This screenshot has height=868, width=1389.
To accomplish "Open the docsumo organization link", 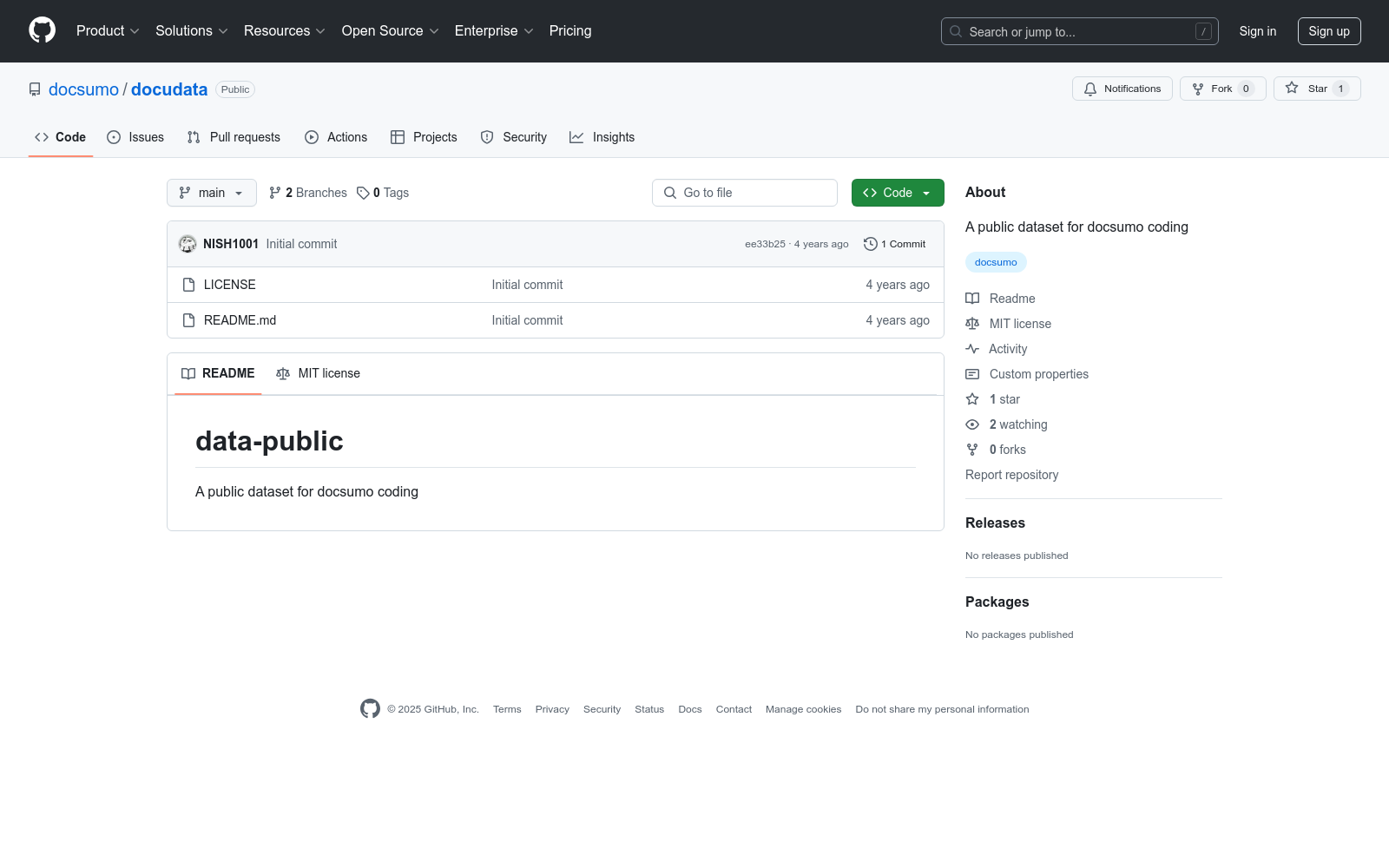I will pos(83,89).
